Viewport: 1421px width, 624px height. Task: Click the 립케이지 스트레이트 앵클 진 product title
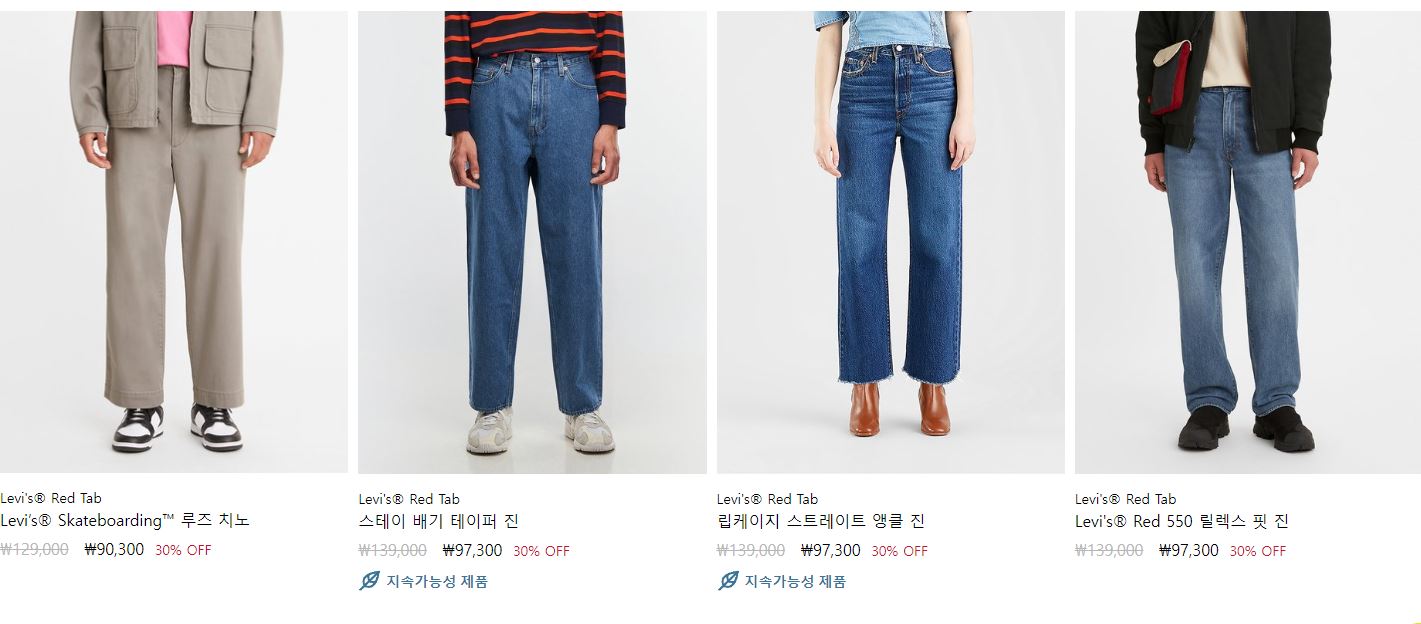(x=820, y=521)
